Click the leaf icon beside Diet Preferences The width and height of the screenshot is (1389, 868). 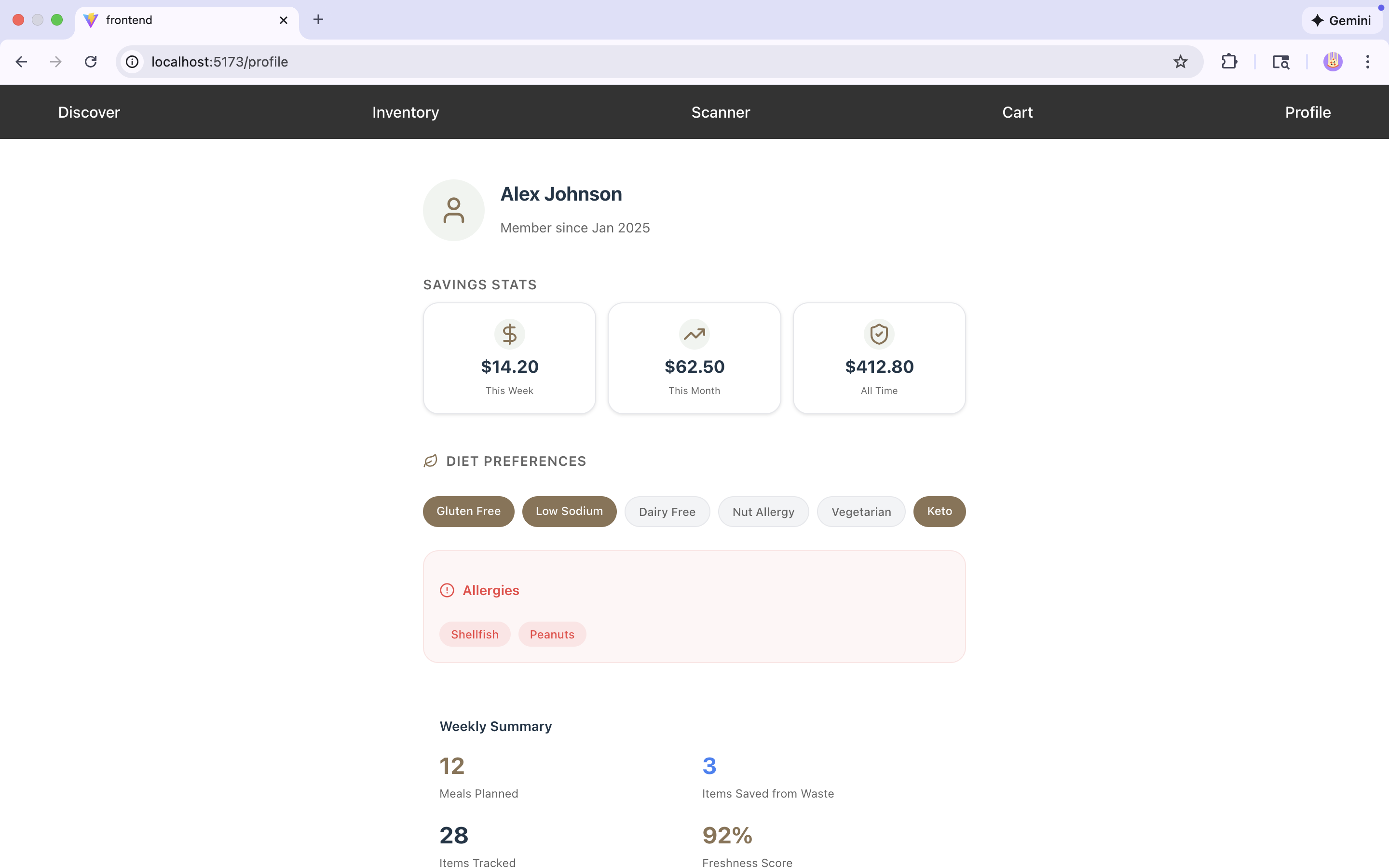[x=431, y=461]
